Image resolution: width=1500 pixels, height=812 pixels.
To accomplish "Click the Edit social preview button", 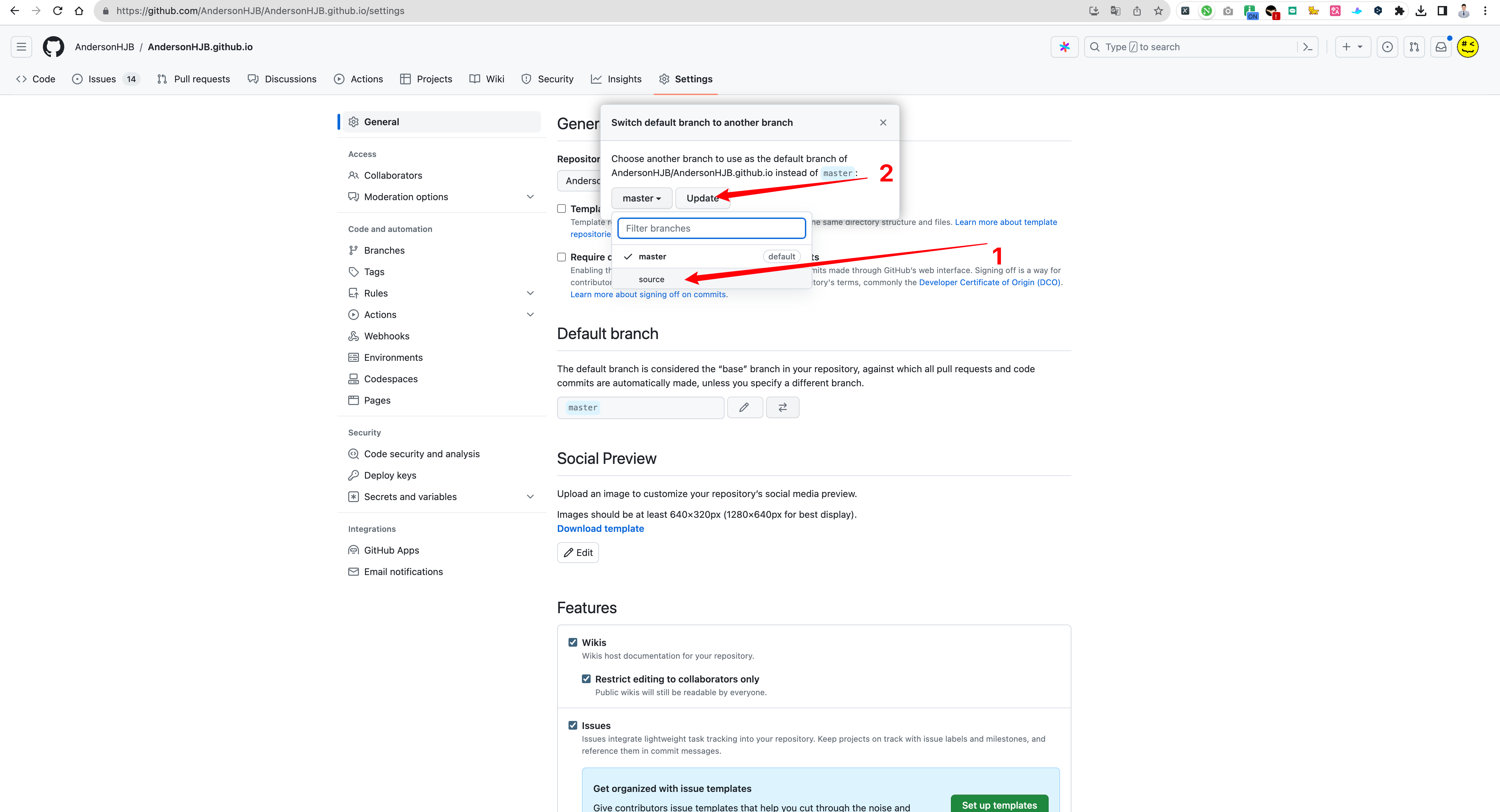I will (x=578, y=553).
